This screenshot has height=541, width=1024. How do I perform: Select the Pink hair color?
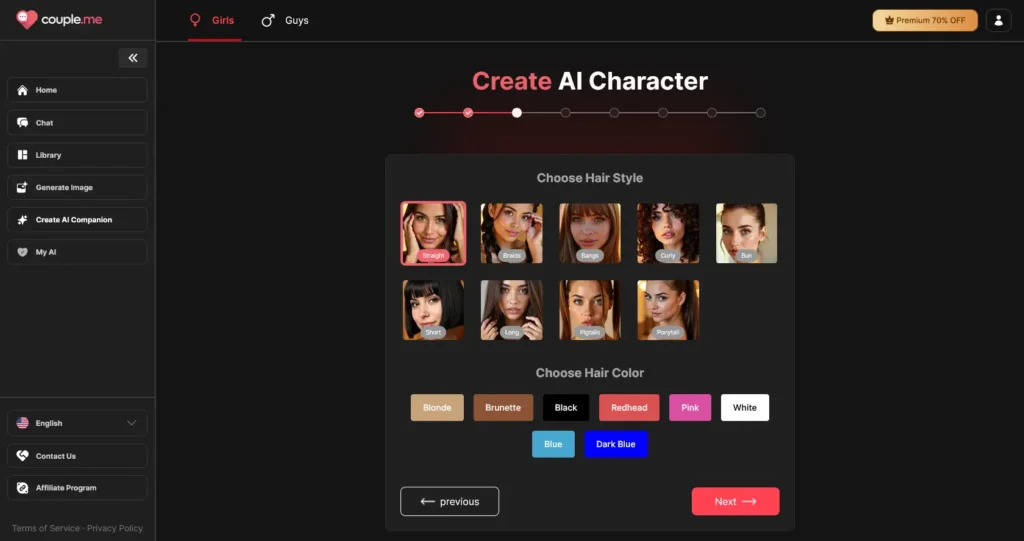point(690,408)
